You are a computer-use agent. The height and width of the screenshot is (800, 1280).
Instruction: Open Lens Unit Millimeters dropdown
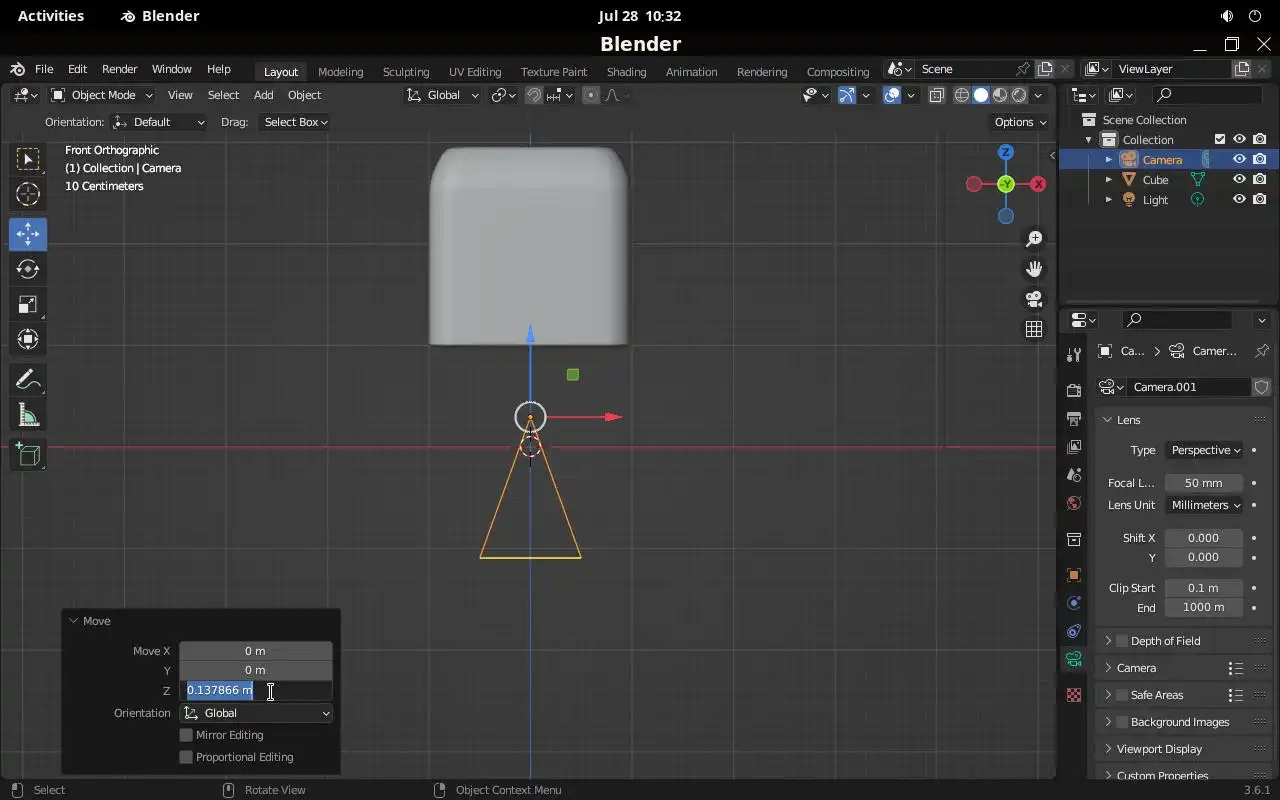(x=1204, y=505)
